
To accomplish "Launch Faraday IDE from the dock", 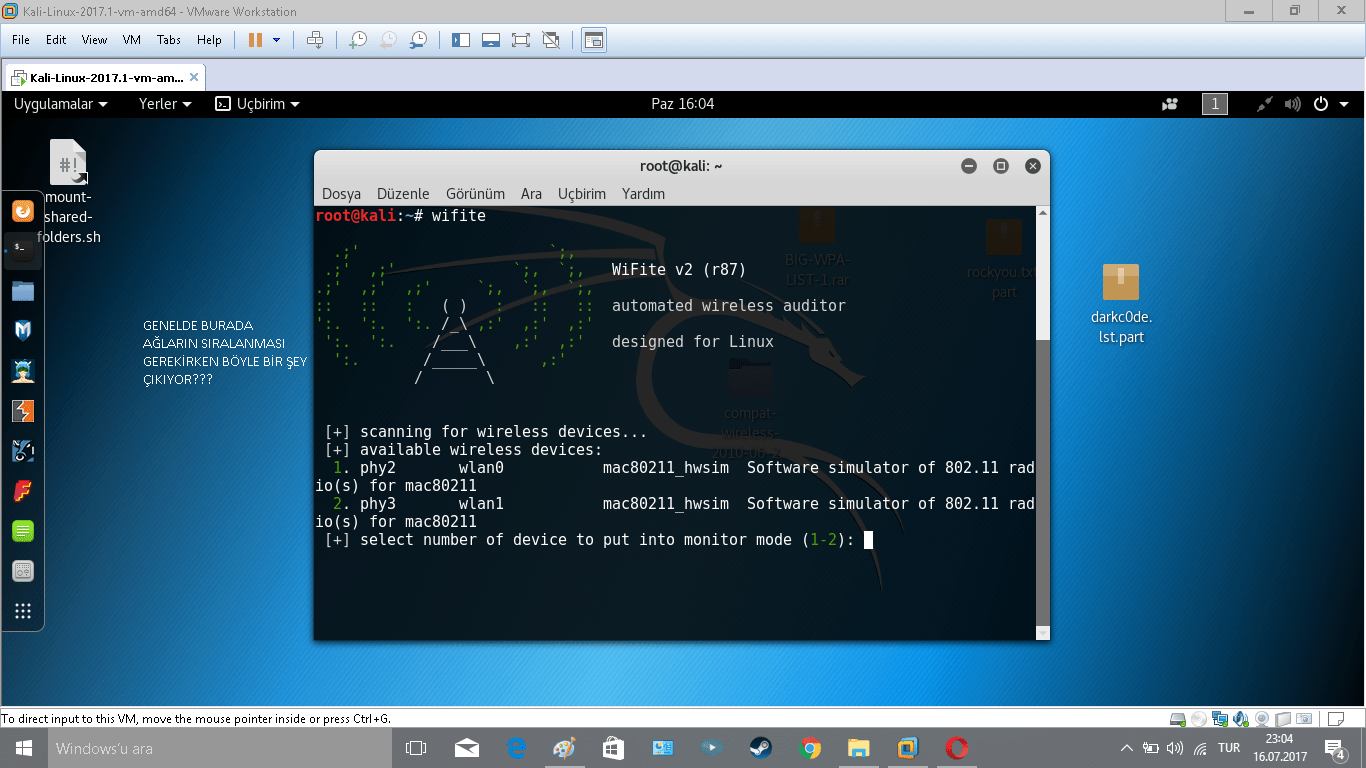I will coord(23,491).
